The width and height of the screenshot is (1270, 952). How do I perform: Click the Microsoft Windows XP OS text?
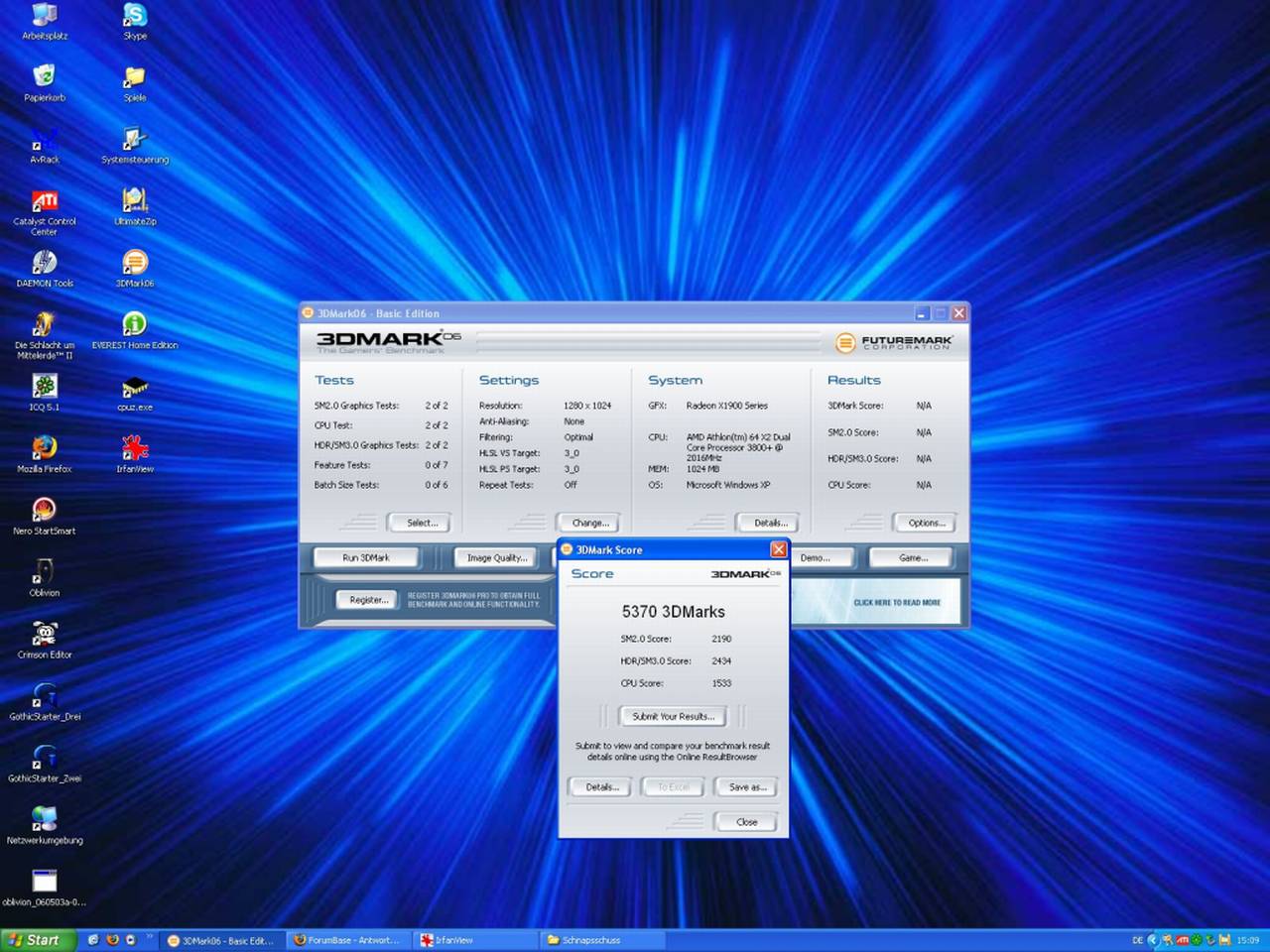[727, 485]
